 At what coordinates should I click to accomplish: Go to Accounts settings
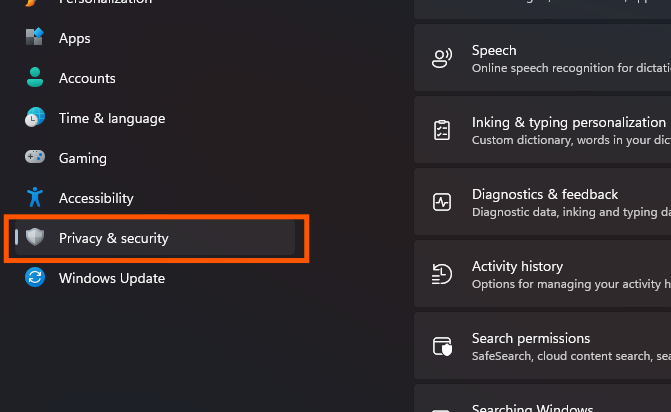pyautogui.click(x=87, y=78)
